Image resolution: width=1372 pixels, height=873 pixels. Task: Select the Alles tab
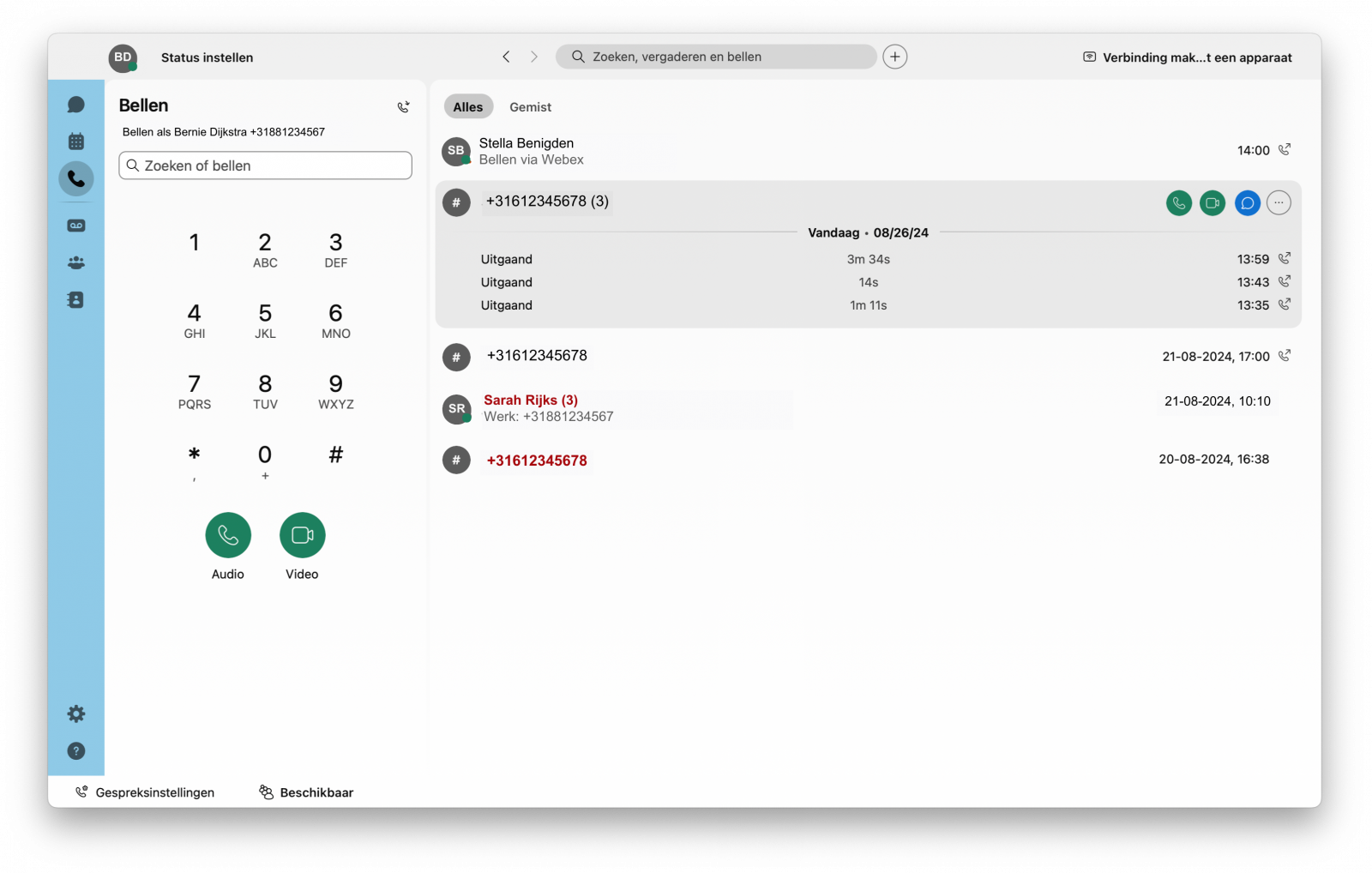click(468, 106)
